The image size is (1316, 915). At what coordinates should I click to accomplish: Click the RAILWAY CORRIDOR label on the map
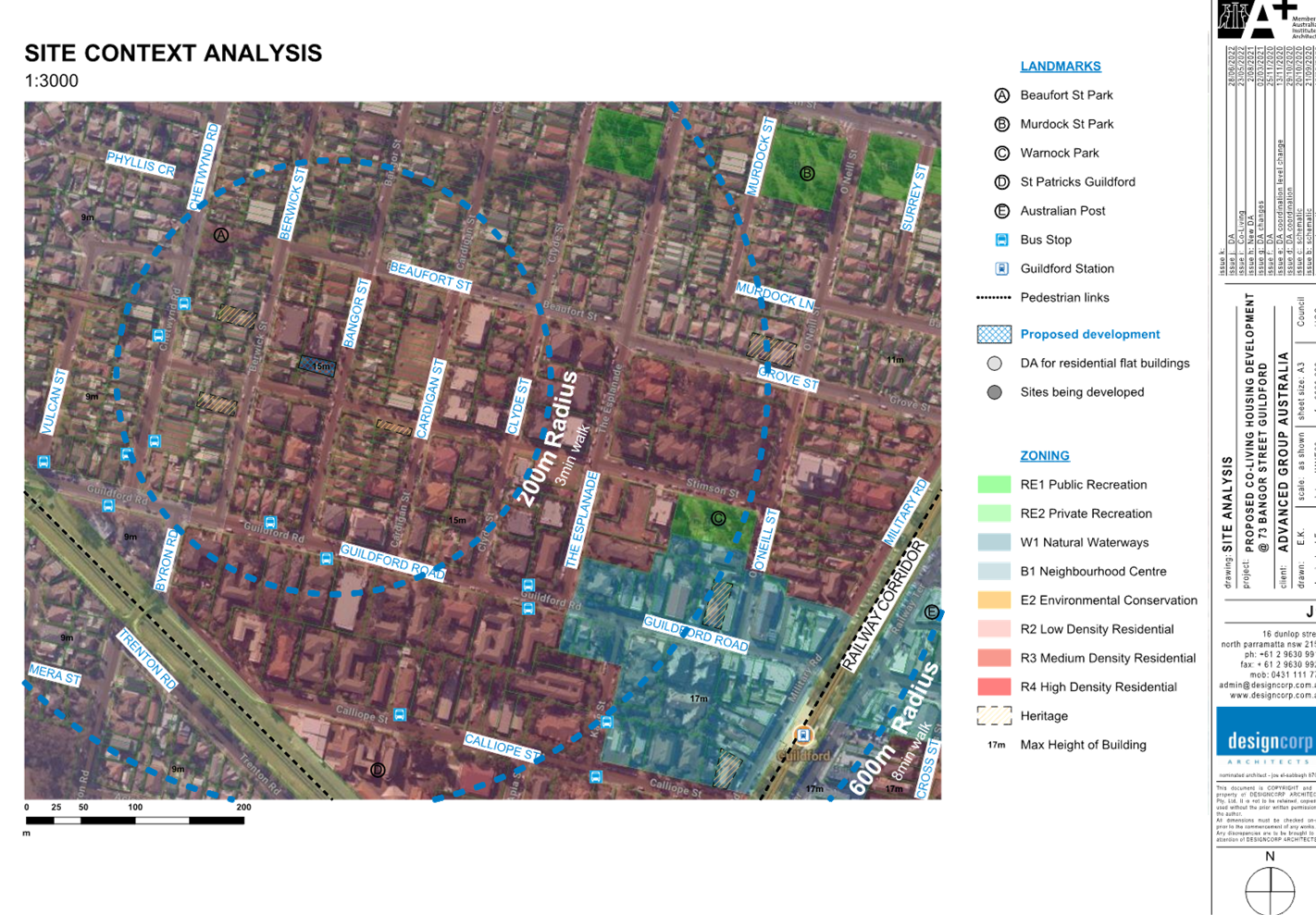[x=883, y=605]
